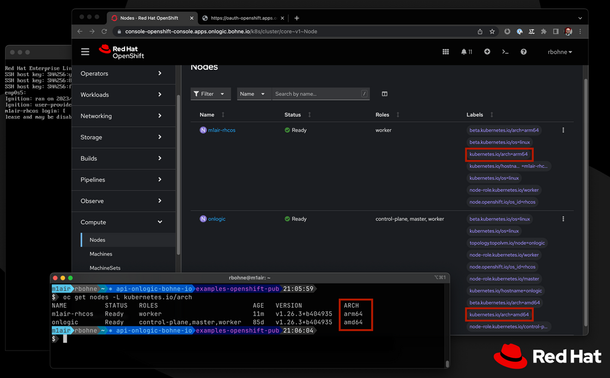610x378 pixels.
Task: Launch the web terminal icon
Action: pyautogui.click(x=505, y=52)
